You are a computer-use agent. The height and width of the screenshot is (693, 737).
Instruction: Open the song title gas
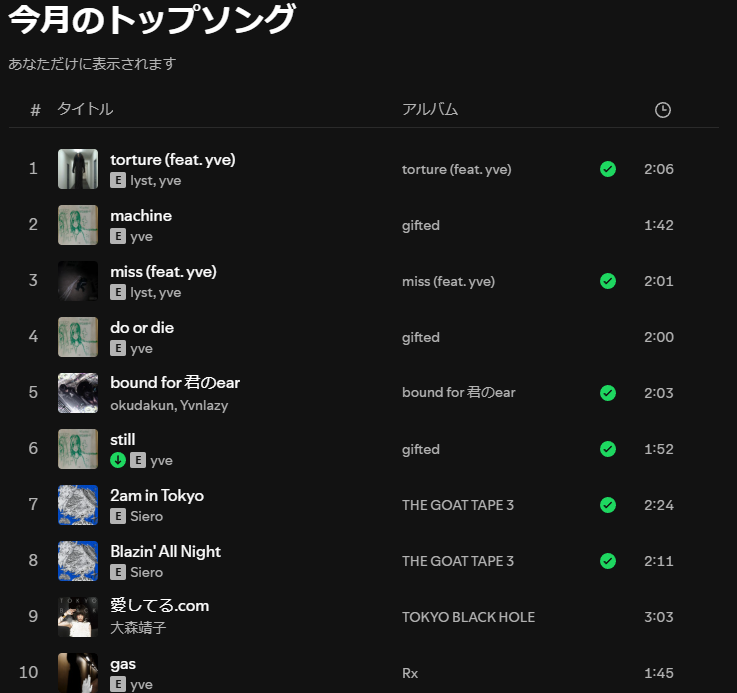click(123, 665)
